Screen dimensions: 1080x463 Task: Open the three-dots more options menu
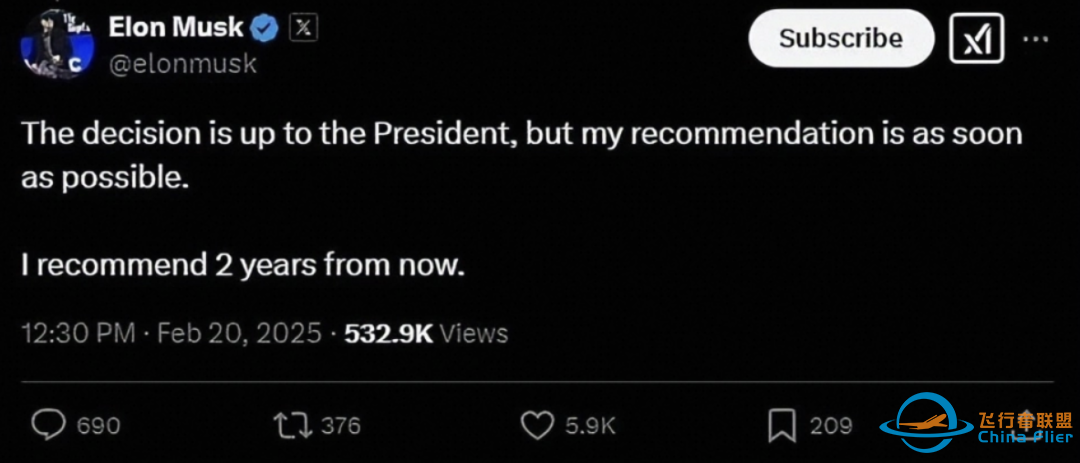(1035, 39)
